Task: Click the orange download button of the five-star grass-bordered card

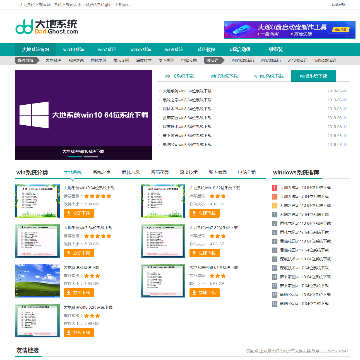Action: (x=79, y=213)
